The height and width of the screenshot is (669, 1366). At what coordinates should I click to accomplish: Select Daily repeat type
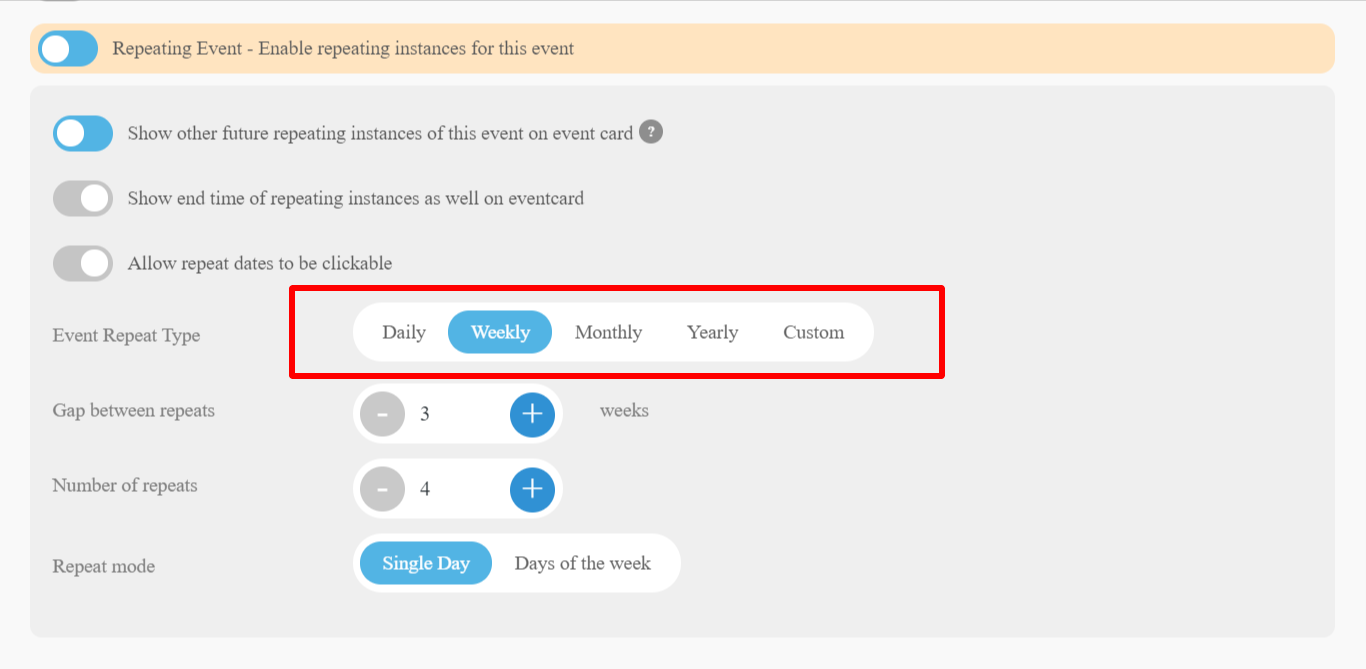coord(404,332)
